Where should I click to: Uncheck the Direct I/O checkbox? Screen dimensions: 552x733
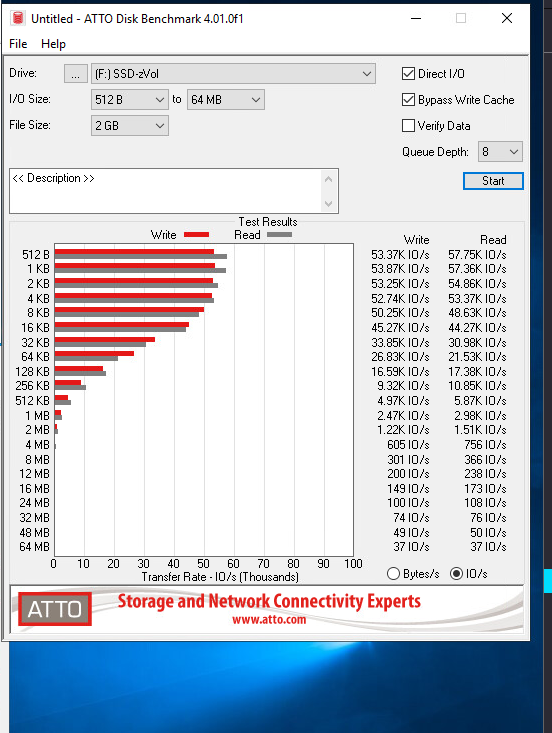click(408, 73)
